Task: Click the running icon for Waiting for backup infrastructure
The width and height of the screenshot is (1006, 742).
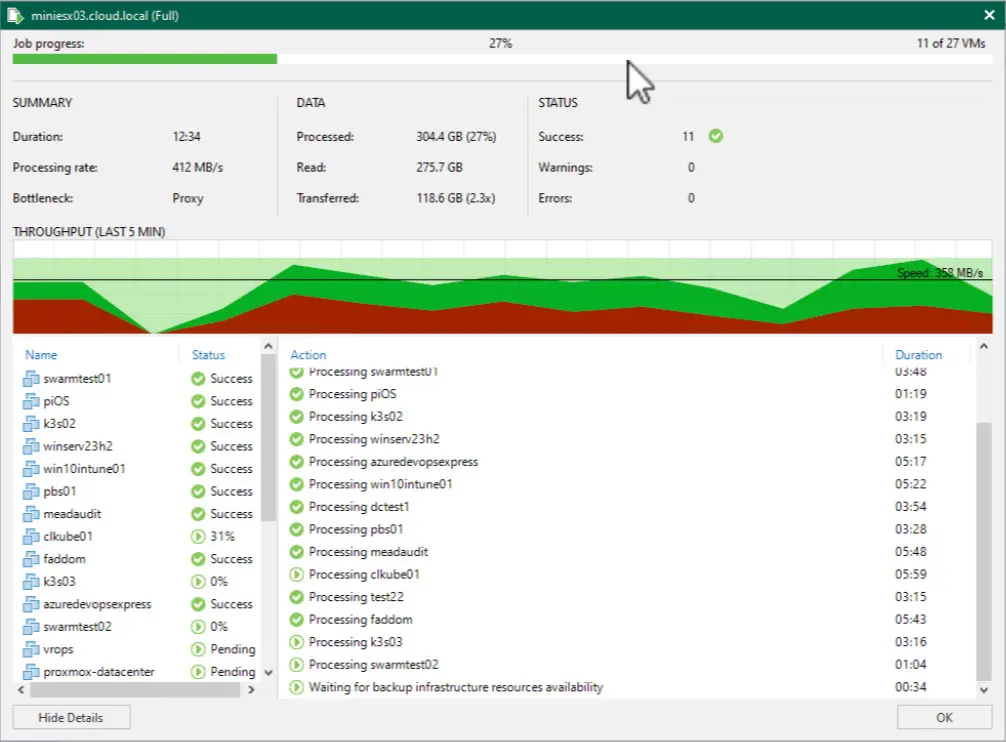Action: [296, 687]
